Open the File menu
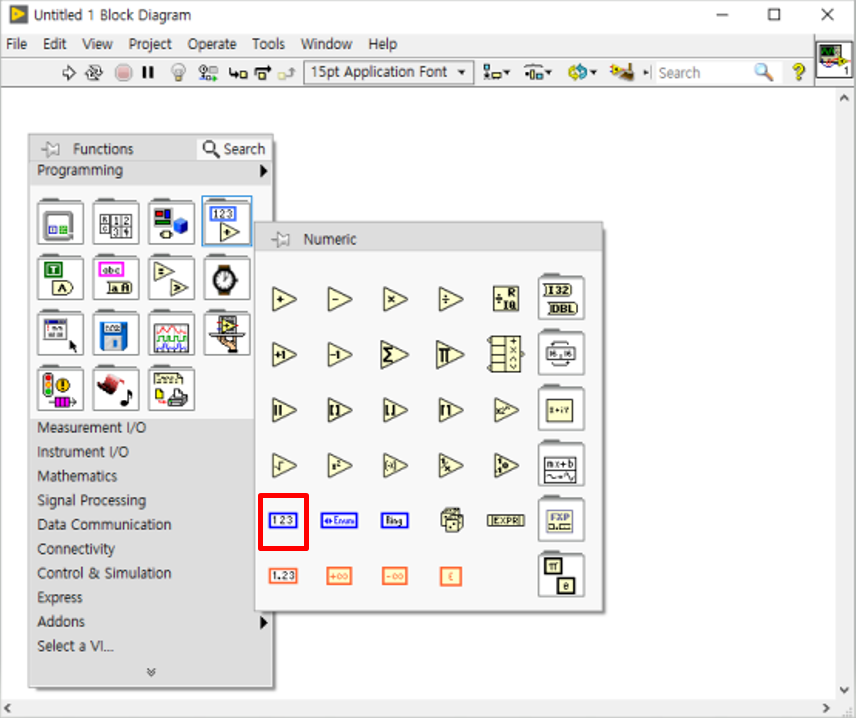Screen dimensions: 856x718 [x=16, y=44]
